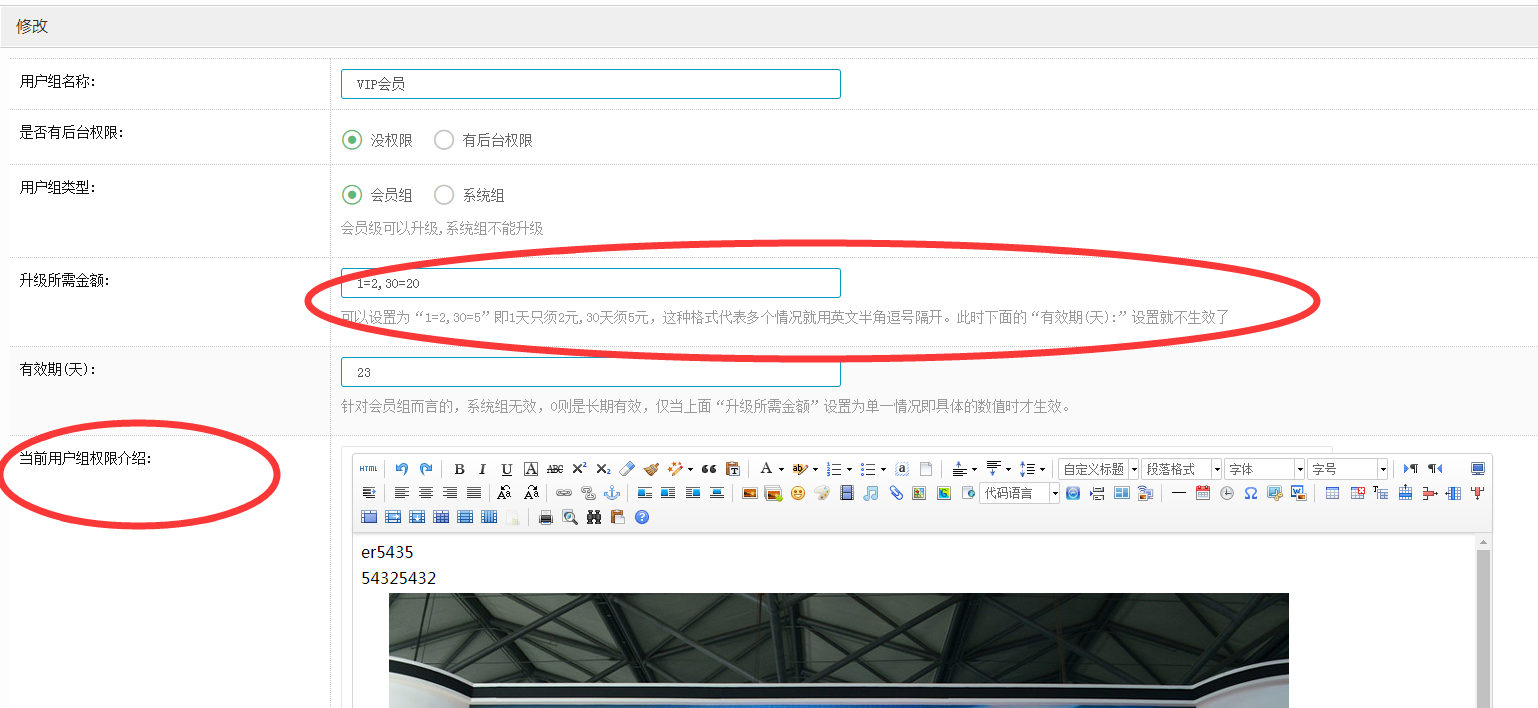Insert an emoticon with the smiley icon
The height and width of the screenshot is (708, 1538).
798,493
